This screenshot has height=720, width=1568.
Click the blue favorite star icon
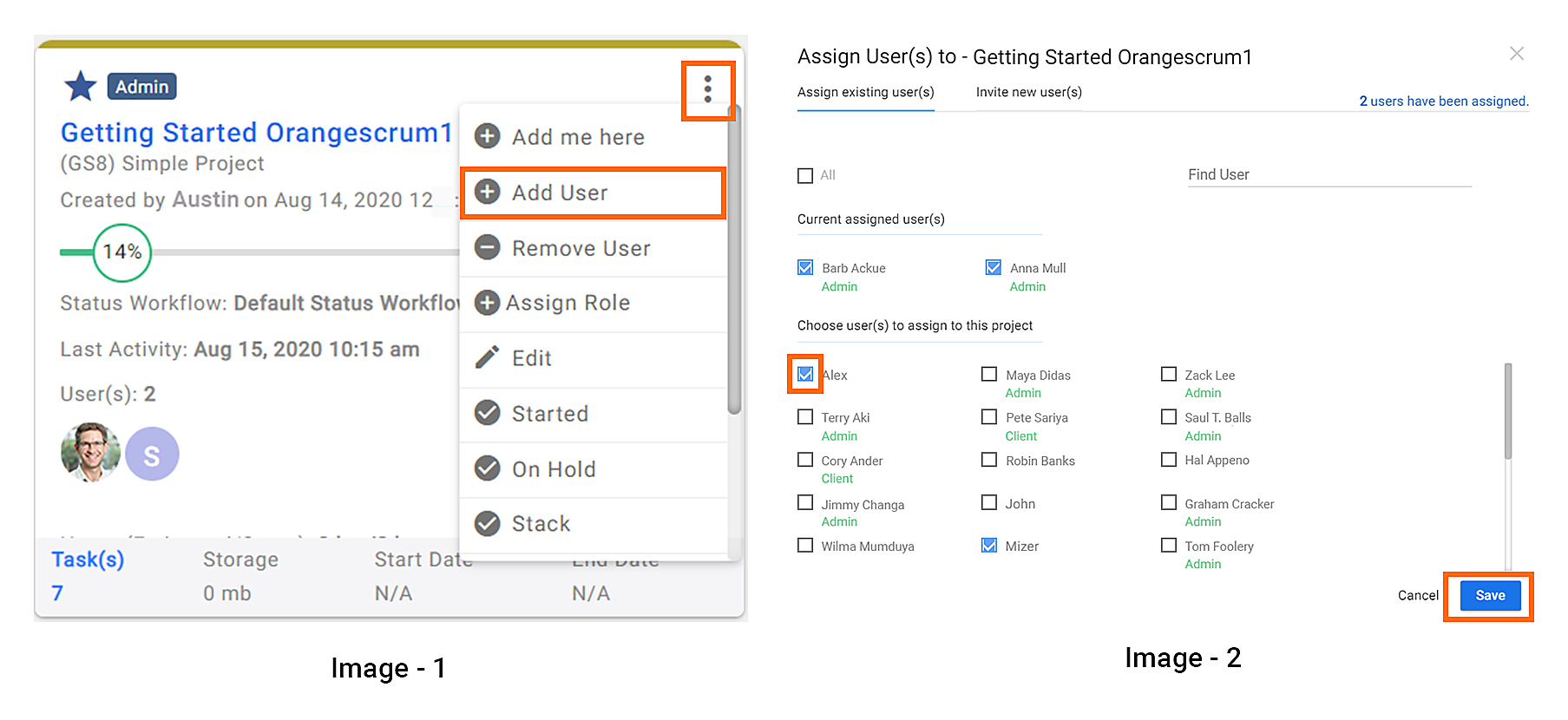[81, 87]
